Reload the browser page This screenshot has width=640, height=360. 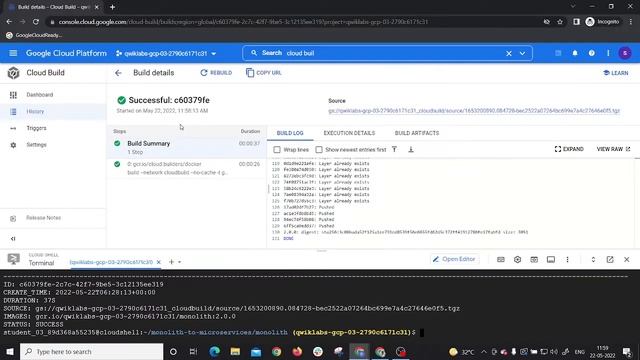[x=36, y=22]
